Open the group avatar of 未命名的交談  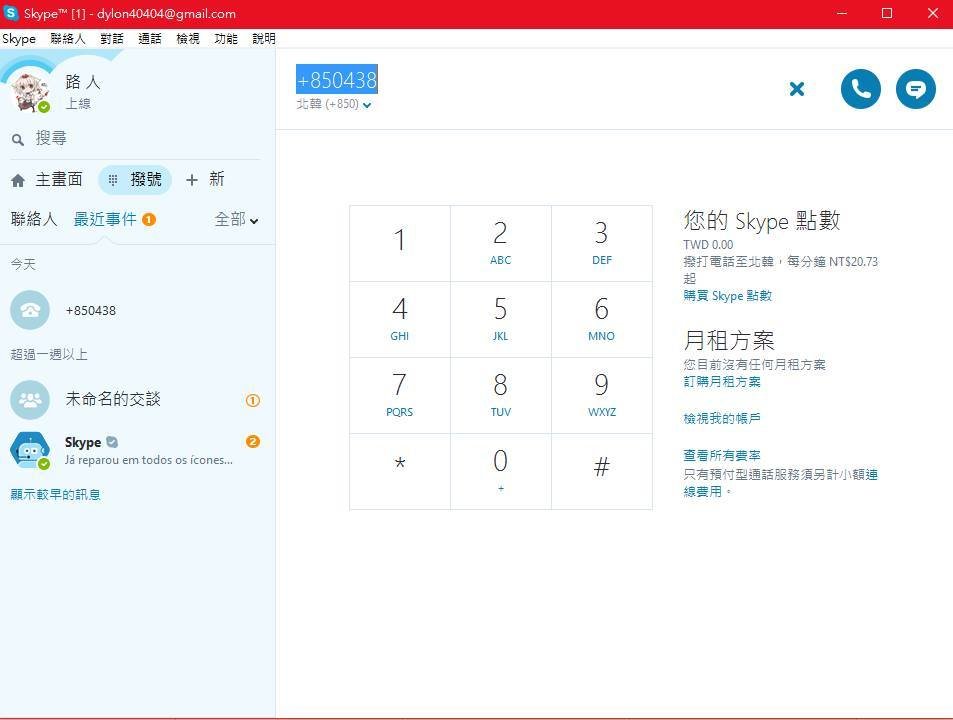[30, 400]
